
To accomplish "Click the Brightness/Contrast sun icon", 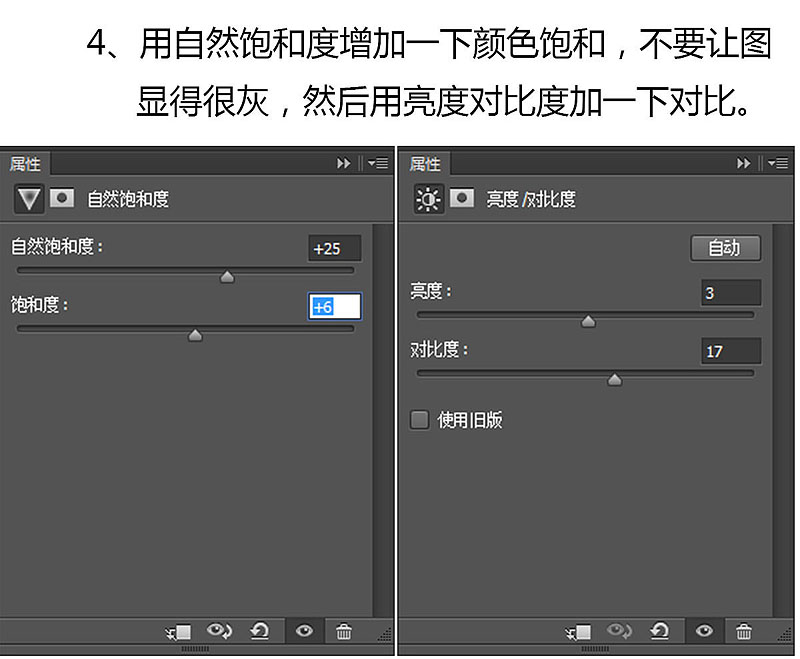I will 428,198.
